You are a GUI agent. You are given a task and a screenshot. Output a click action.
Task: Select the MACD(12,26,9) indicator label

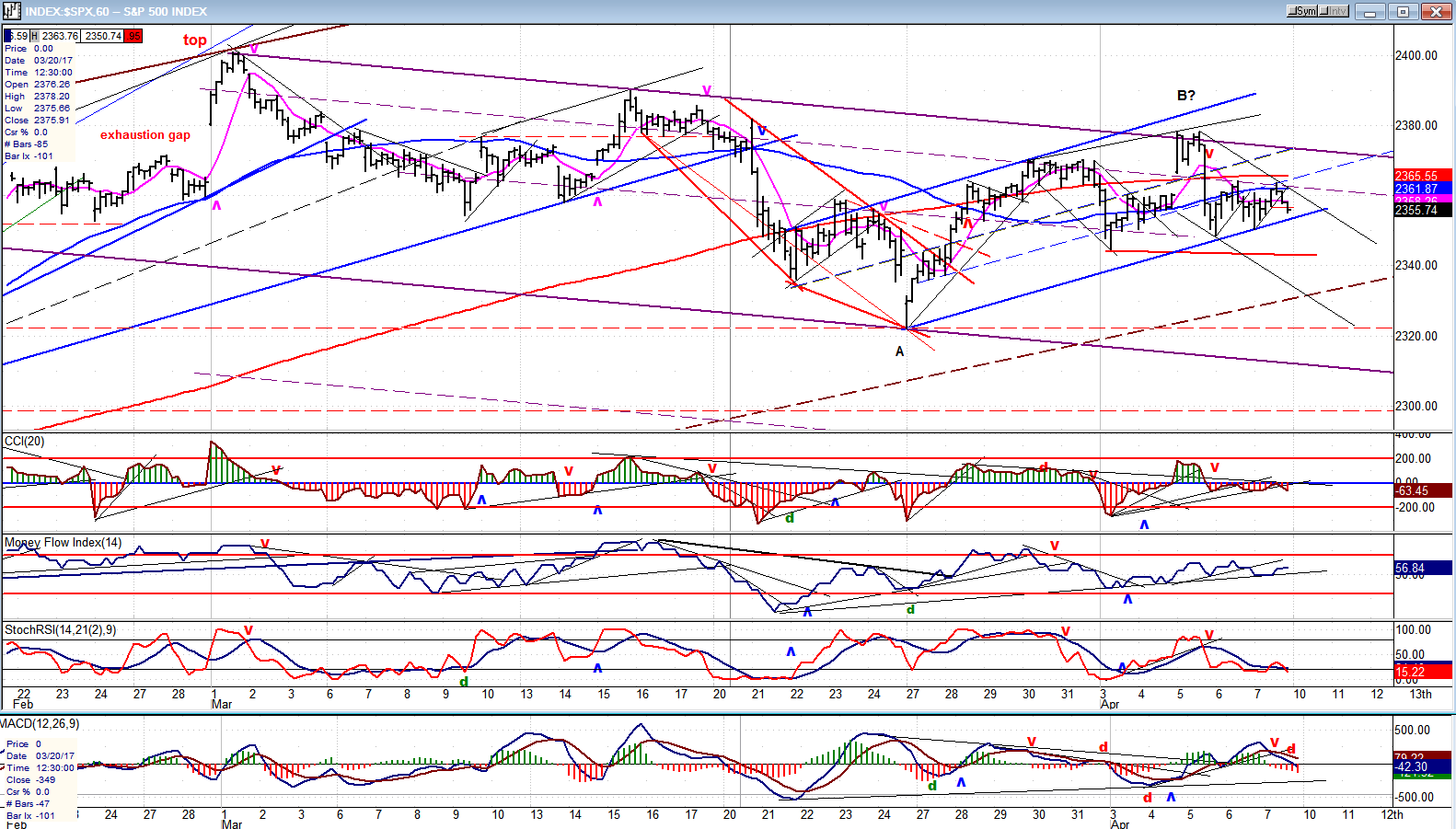[x=40, y=724]
